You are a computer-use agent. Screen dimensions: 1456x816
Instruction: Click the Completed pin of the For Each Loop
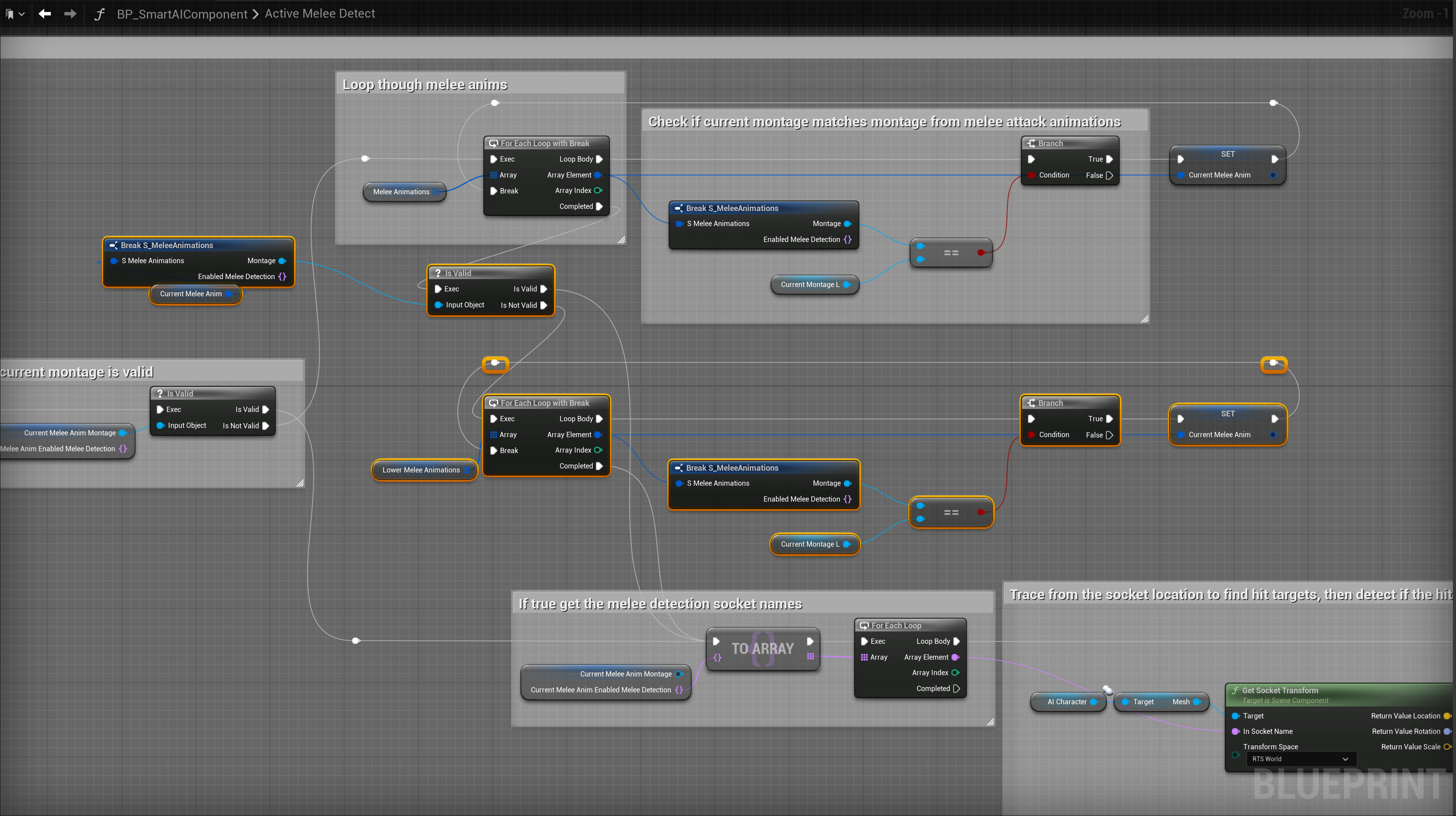pyautogui.click(x=956, y=689)
